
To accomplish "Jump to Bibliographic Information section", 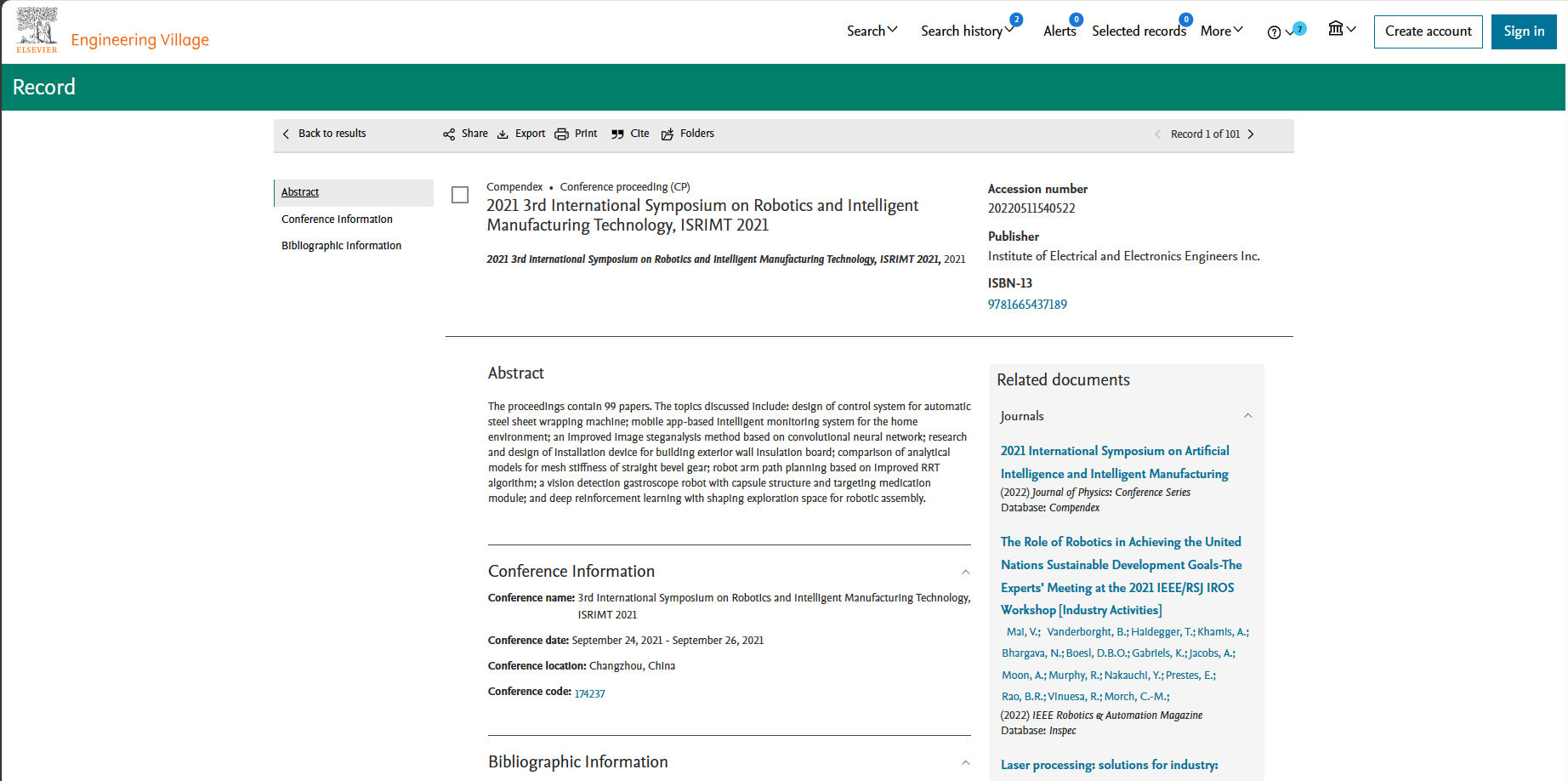I will 341,246.
